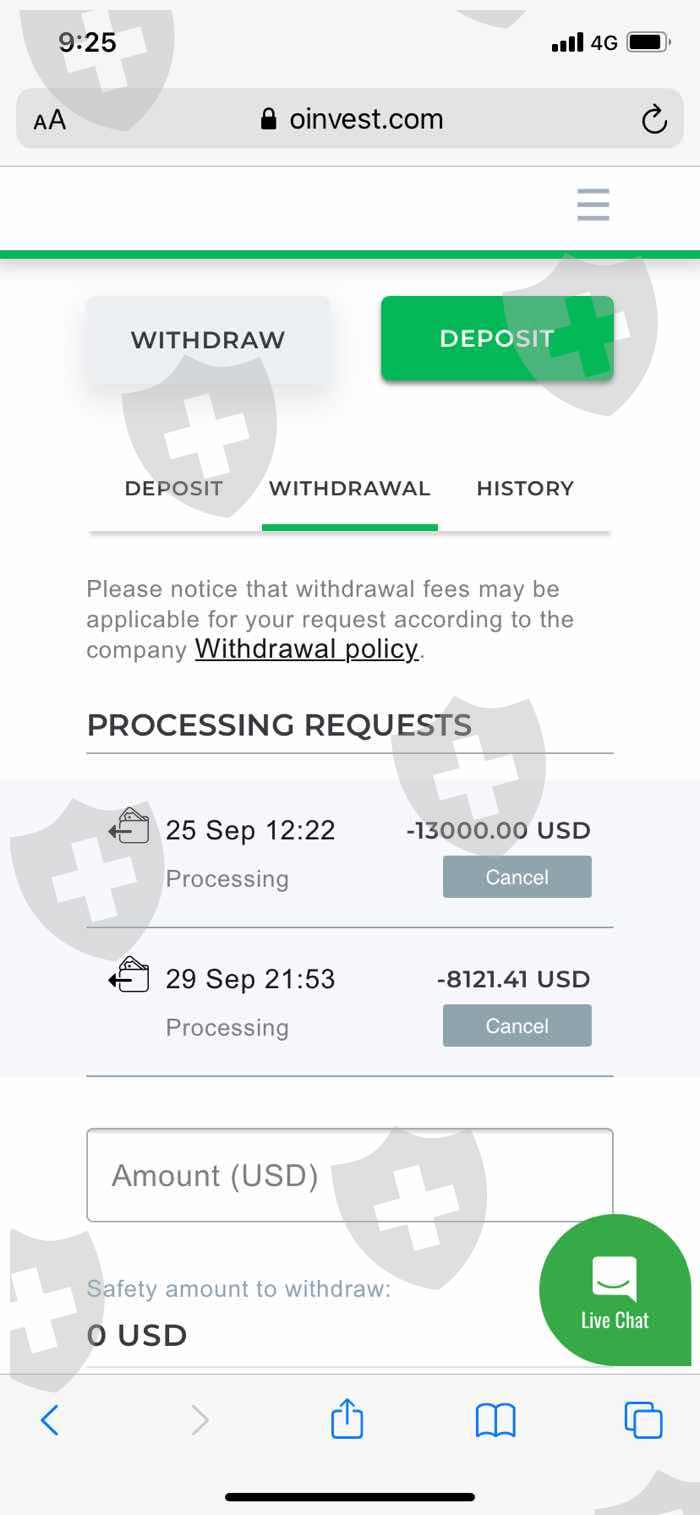Tap the Safari share icon
700x1515 pixels.
pyautogui.click(x=347, y=1419)
